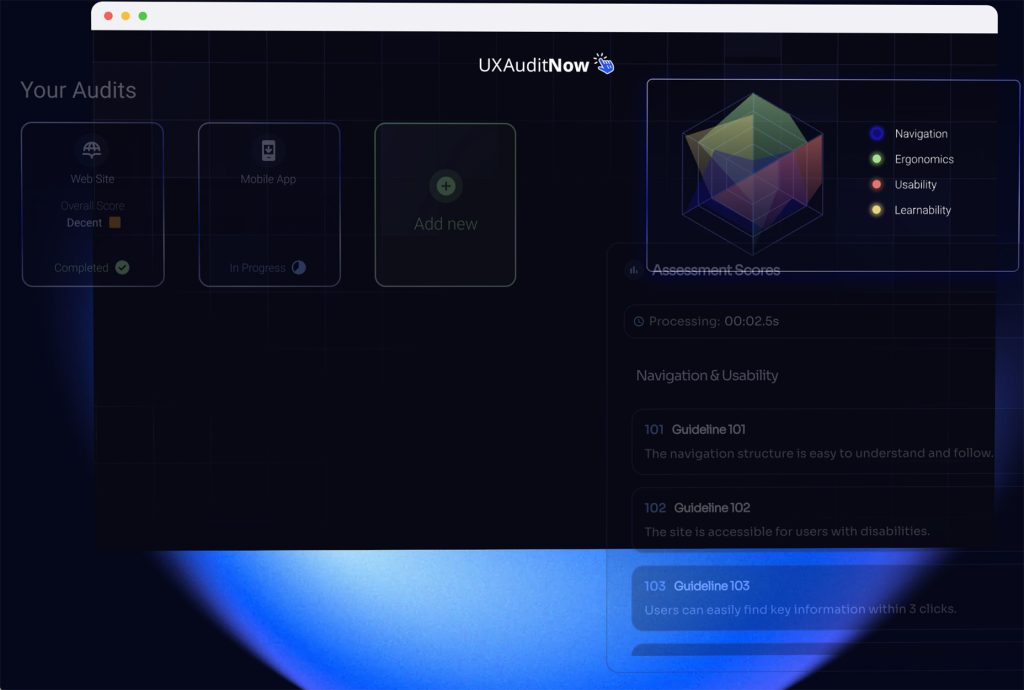Viewport: 1024px width, 690px height.
Task: Click the UXAuditNow title text
Action: [534, 65]
